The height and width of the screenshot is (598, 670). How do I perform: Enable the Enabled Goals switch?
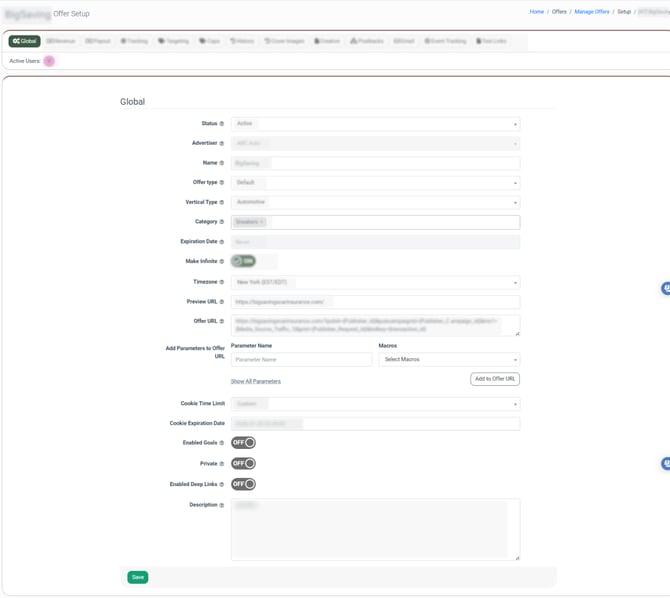click(x=243, y=442)
